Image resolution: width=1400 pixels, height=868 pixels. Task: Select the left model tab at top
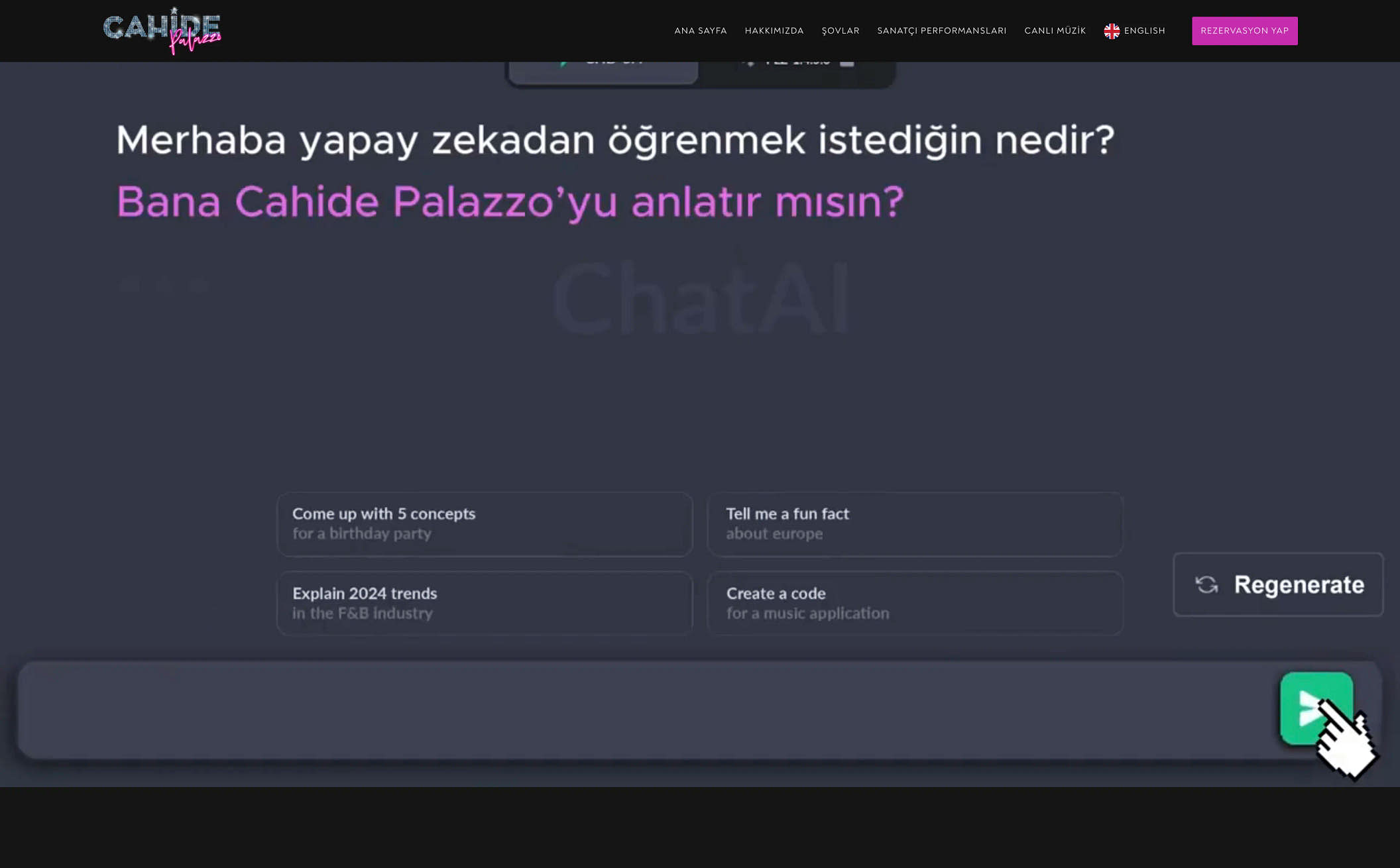click(x=603, y=72)
